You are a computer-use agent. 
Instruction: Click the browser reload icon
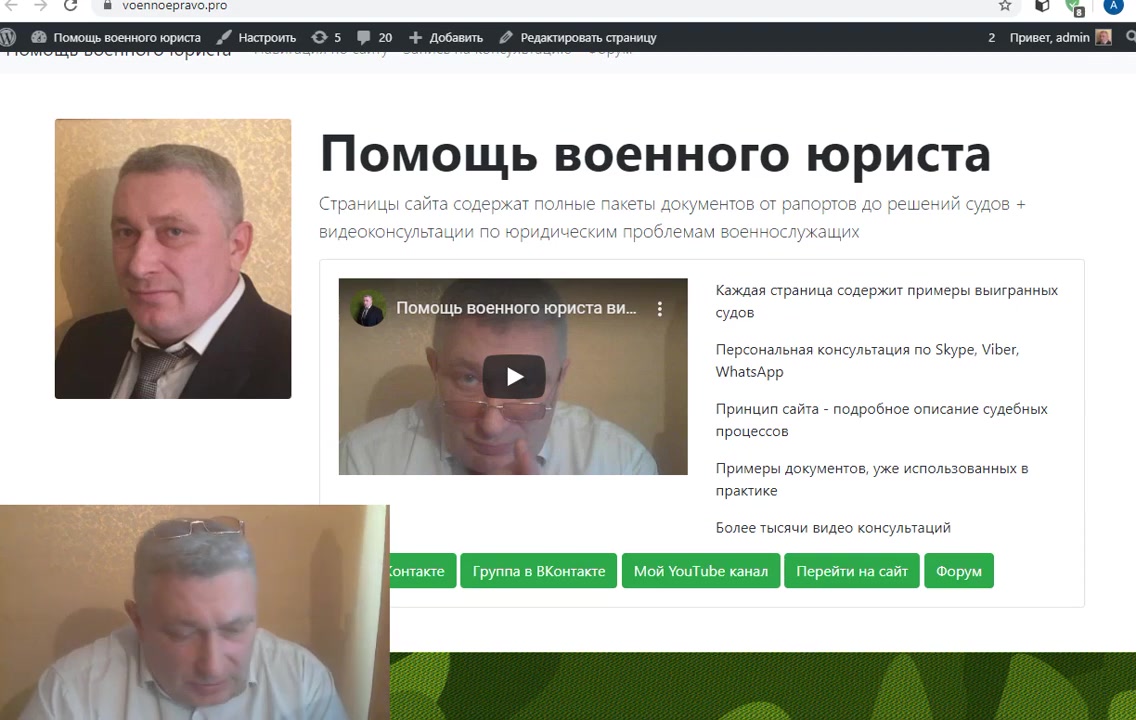(70, 6)
